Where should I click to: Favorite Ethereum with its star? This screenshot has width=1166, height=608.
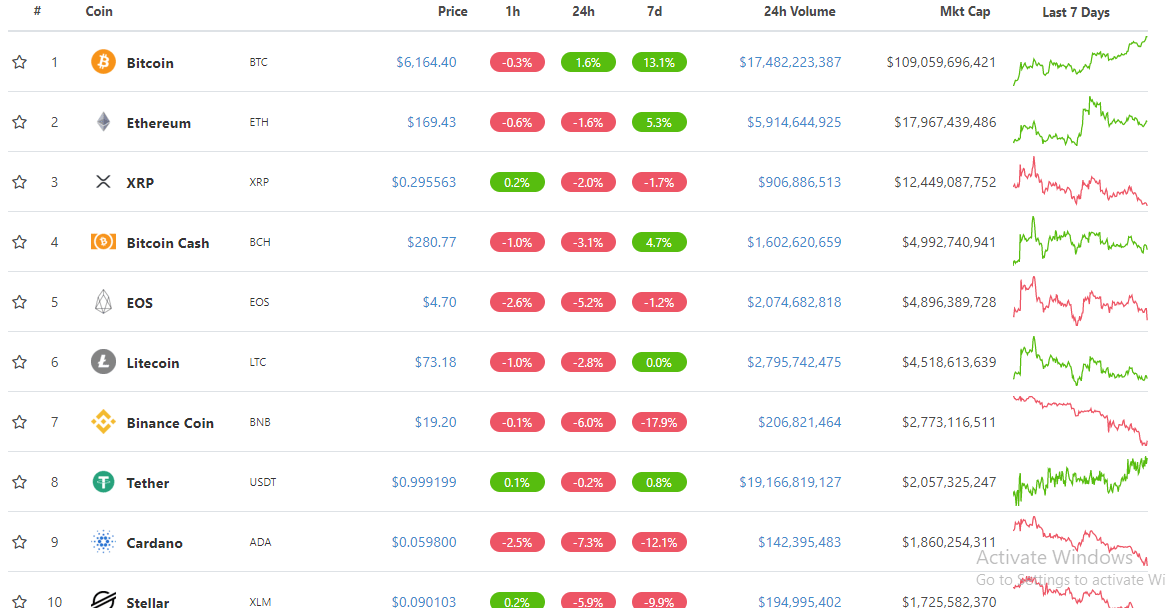[x=20, y=122]
